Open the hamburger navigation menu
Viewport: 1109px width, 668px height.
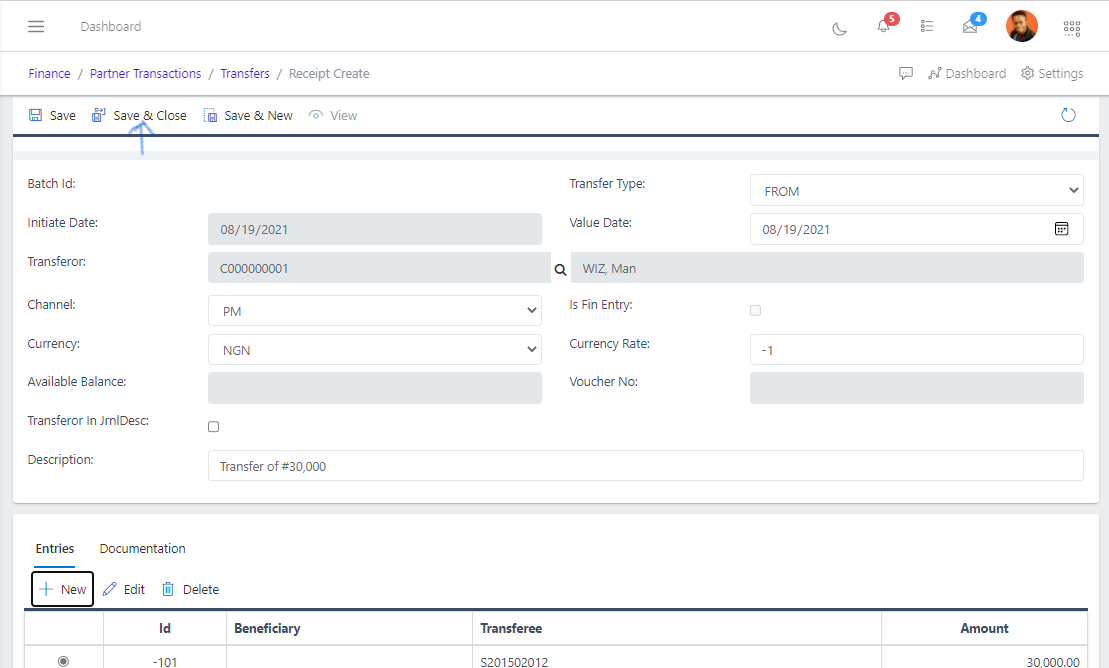[x=36, y=26]
